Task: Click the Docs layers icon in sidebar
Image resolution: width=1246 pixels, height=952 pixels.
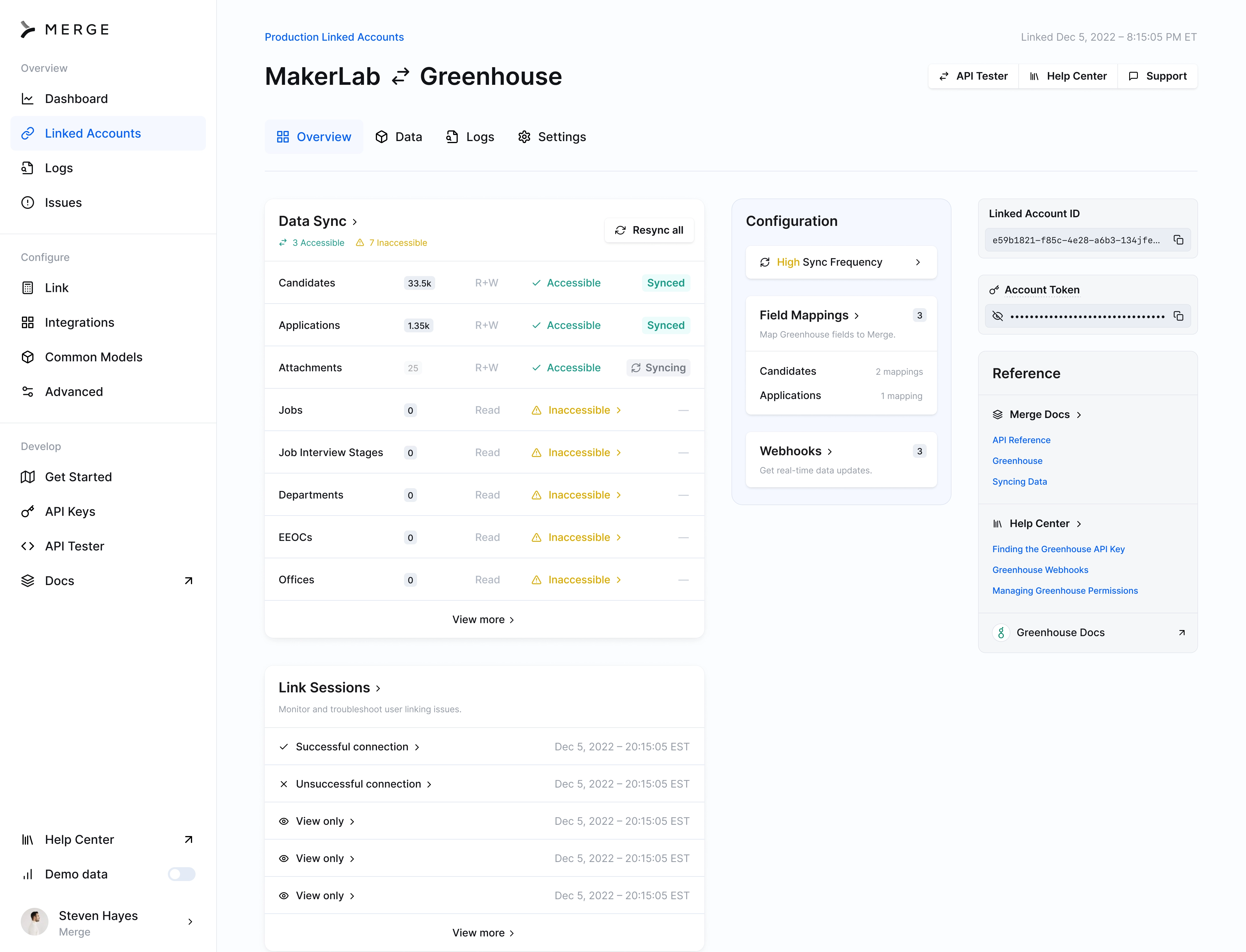Action: coord(27,581)
